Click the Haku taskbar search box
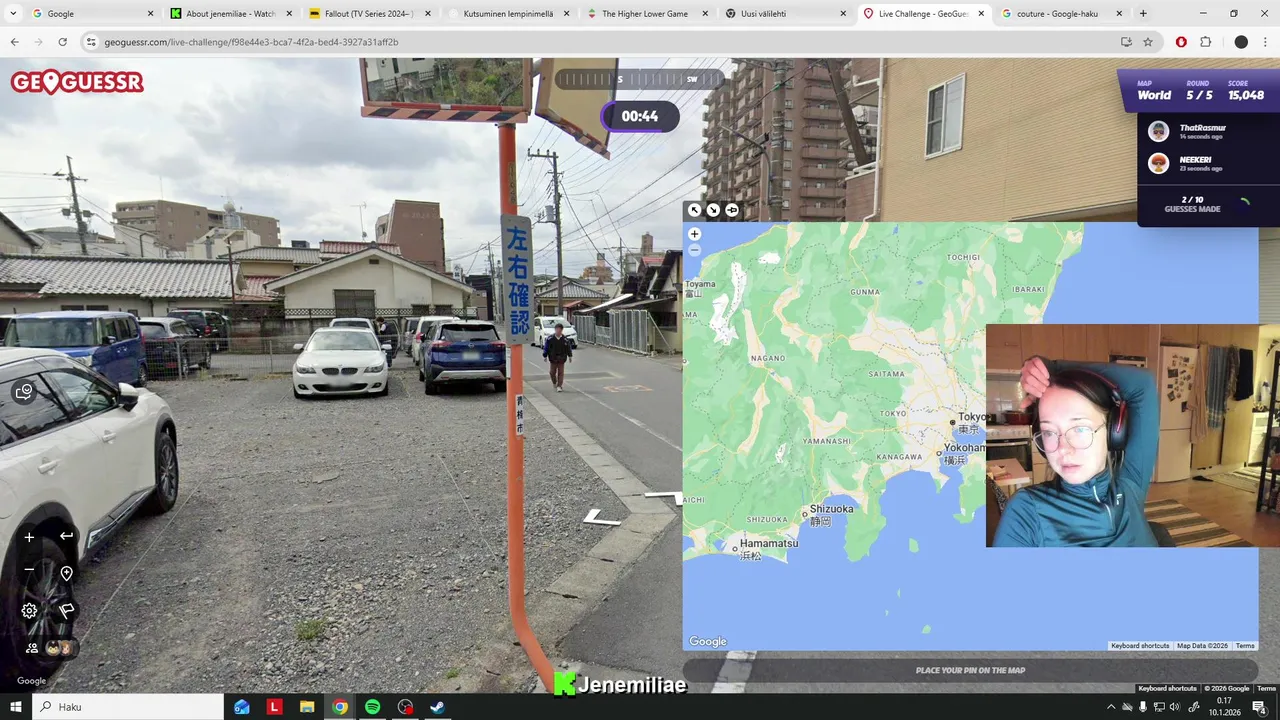 point(128,707)
